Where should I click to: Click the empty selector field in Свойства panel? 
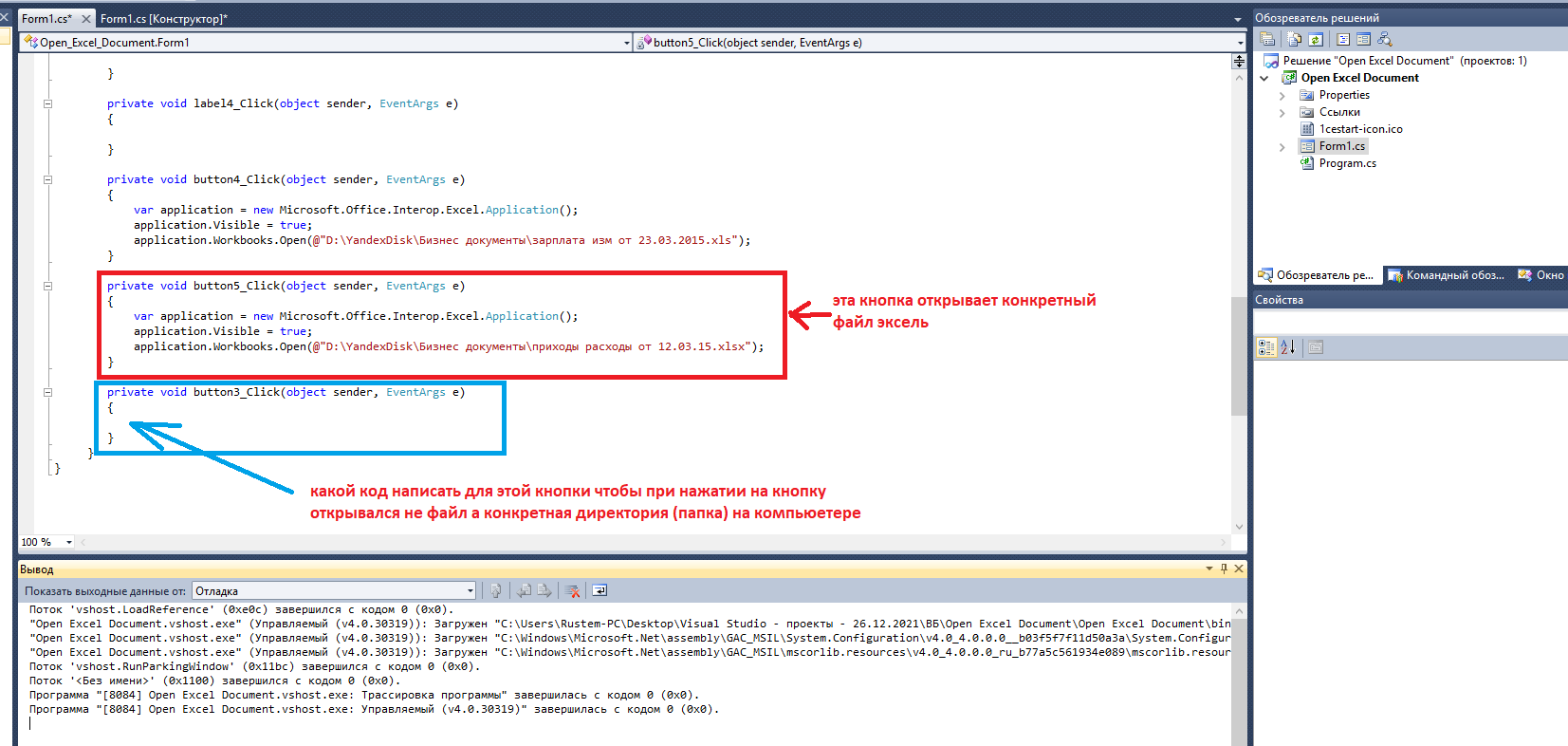[1411, 324]
